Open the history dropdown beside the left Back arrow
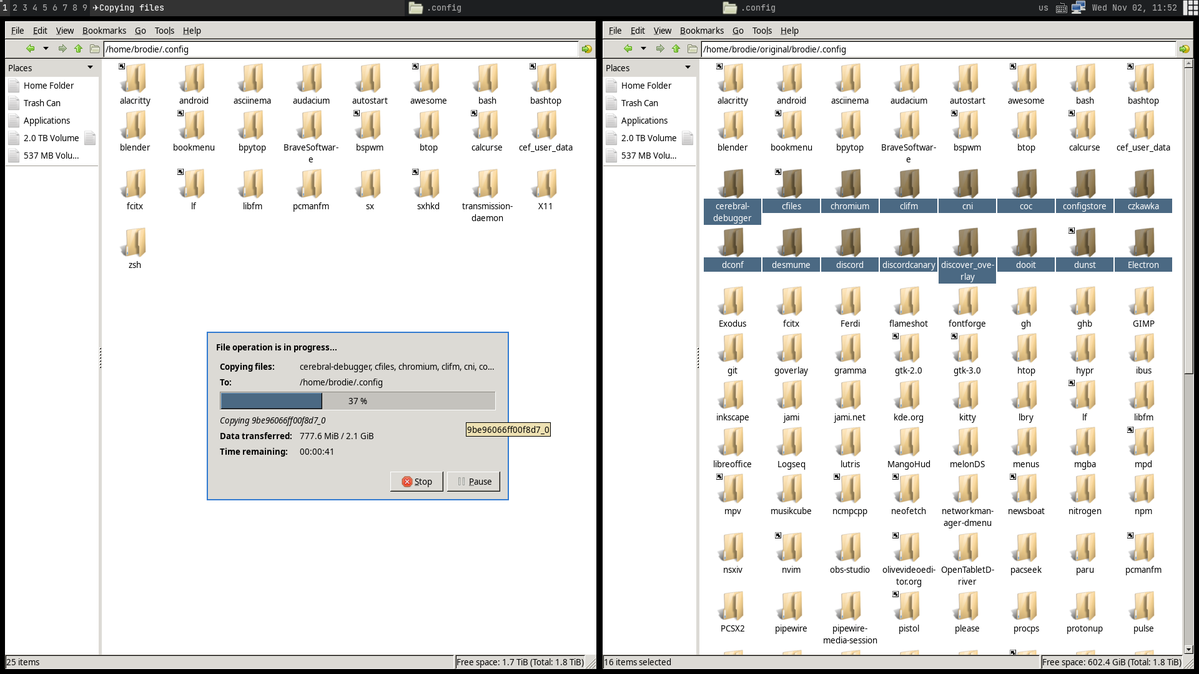Screen dimensions: 1199x674 [45, 48]
